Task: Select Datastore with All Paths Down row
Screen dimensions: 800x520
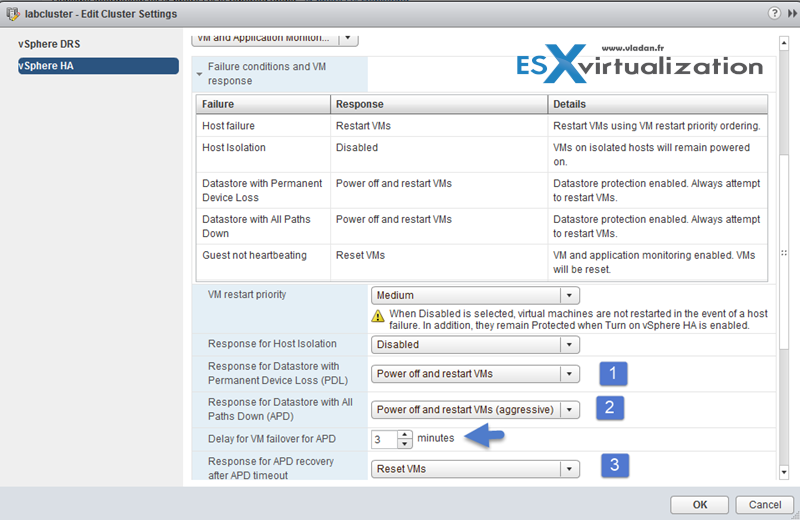Action: (x=482, y=226)
